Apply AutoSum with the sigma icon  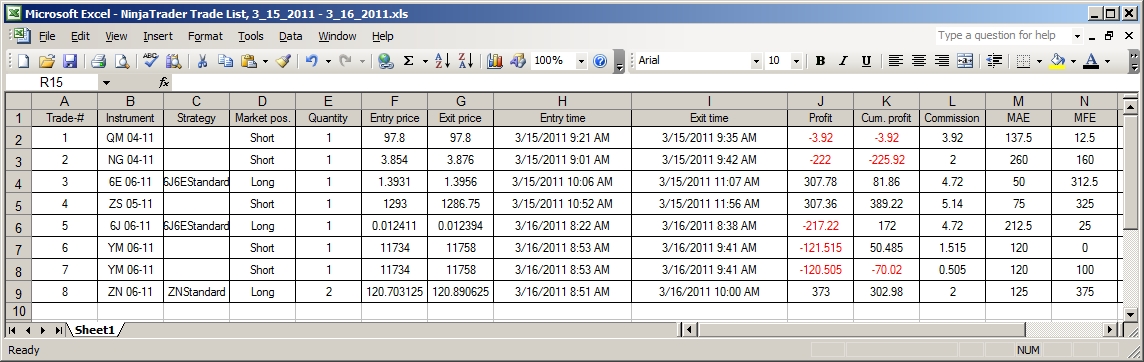(x=409, y=61)
